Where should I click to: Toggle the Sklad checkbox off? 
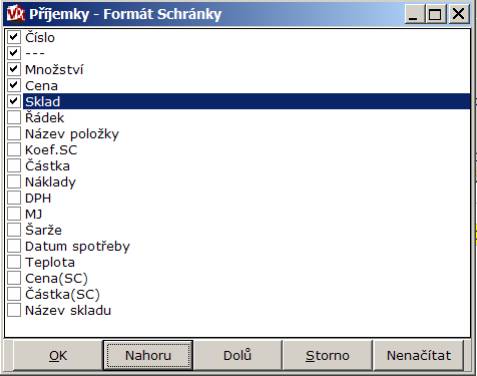click(x=14, y=101)
